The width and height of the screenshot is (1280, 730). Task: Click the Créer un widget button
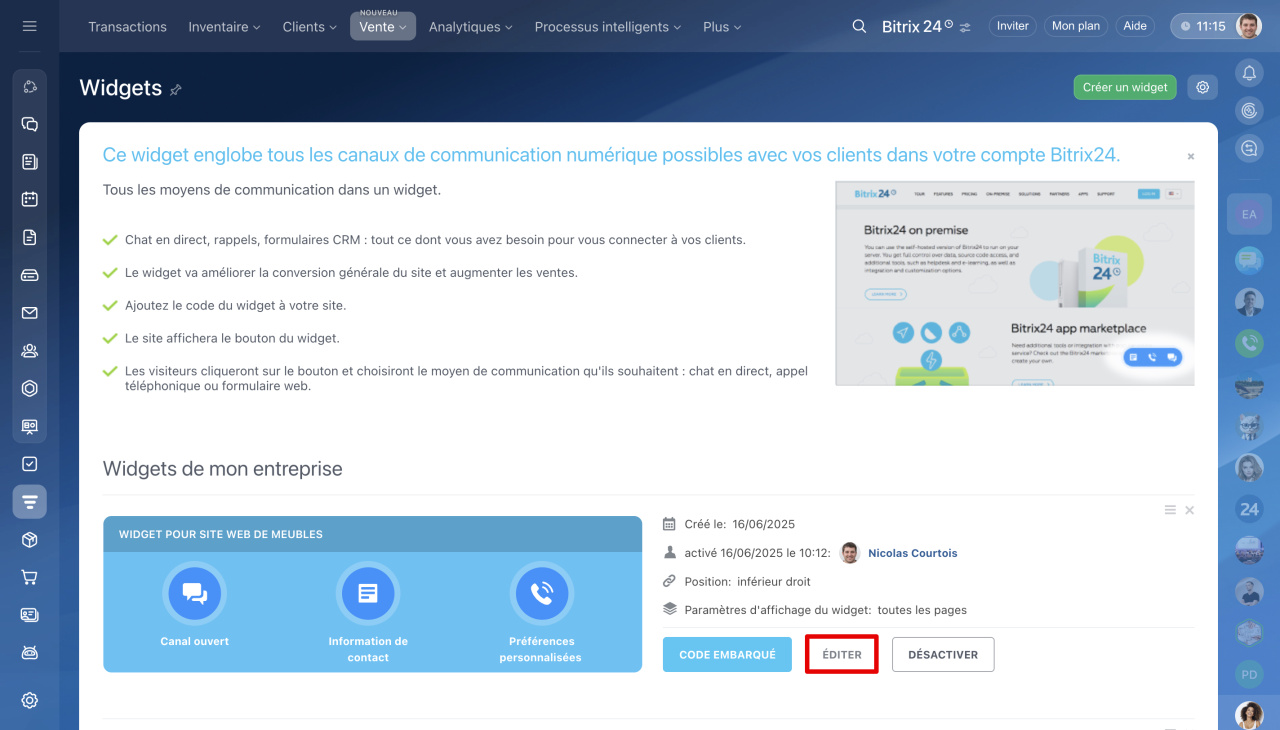pos(1125,87)
